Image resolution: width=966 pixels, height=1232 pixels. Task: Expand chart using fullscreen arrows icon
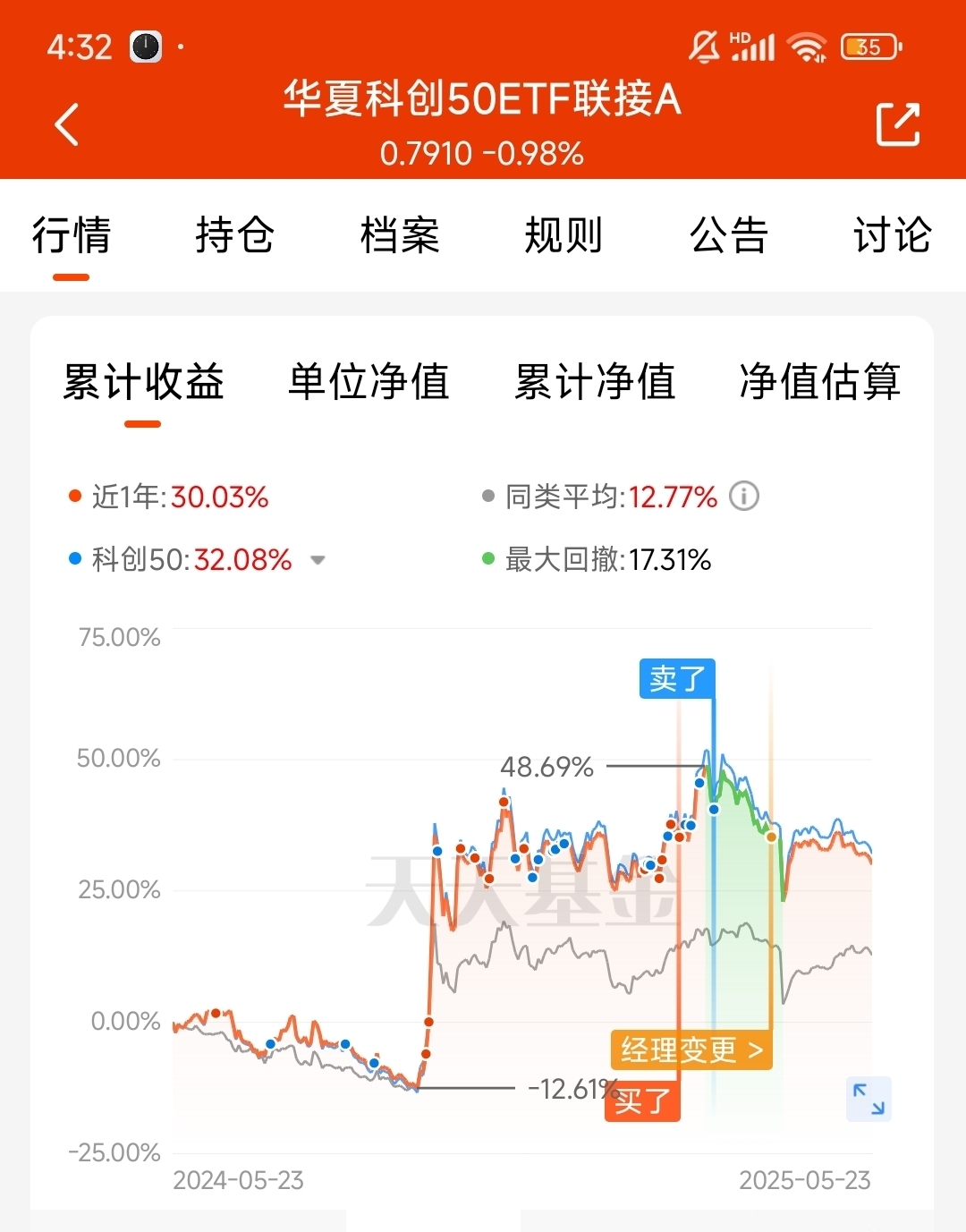pyautogui.click(x=869, y=1100)
